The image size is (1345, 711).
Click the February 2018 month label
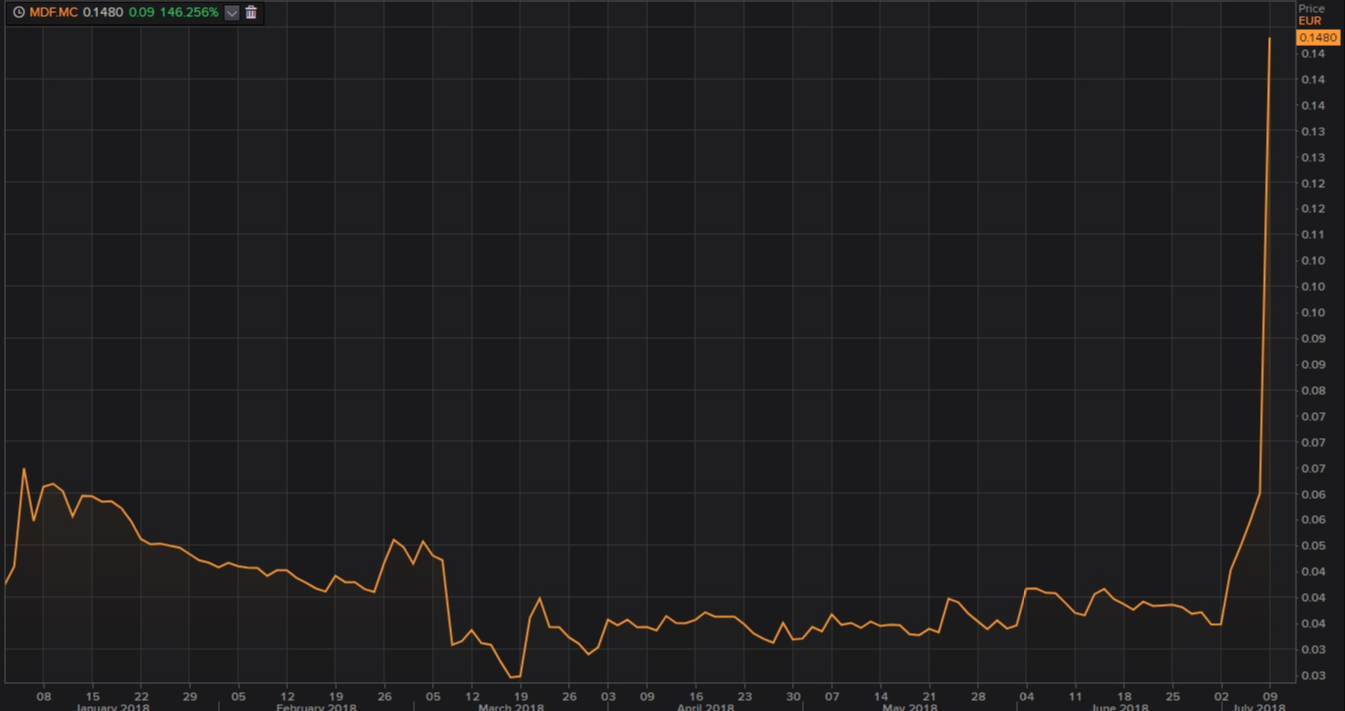pos(316,707)
